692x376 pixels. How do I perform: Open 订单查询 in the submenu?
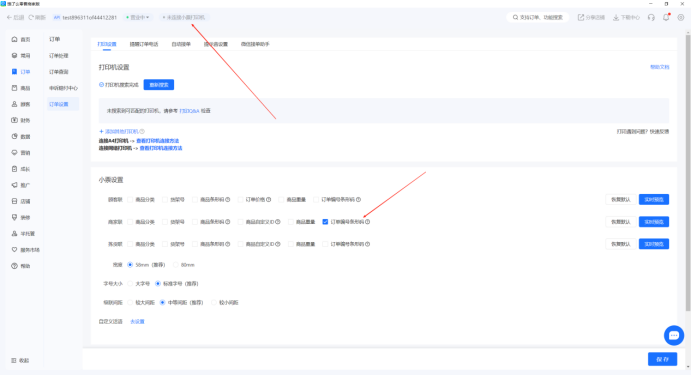pyautogui.click(x=59, y=71)
